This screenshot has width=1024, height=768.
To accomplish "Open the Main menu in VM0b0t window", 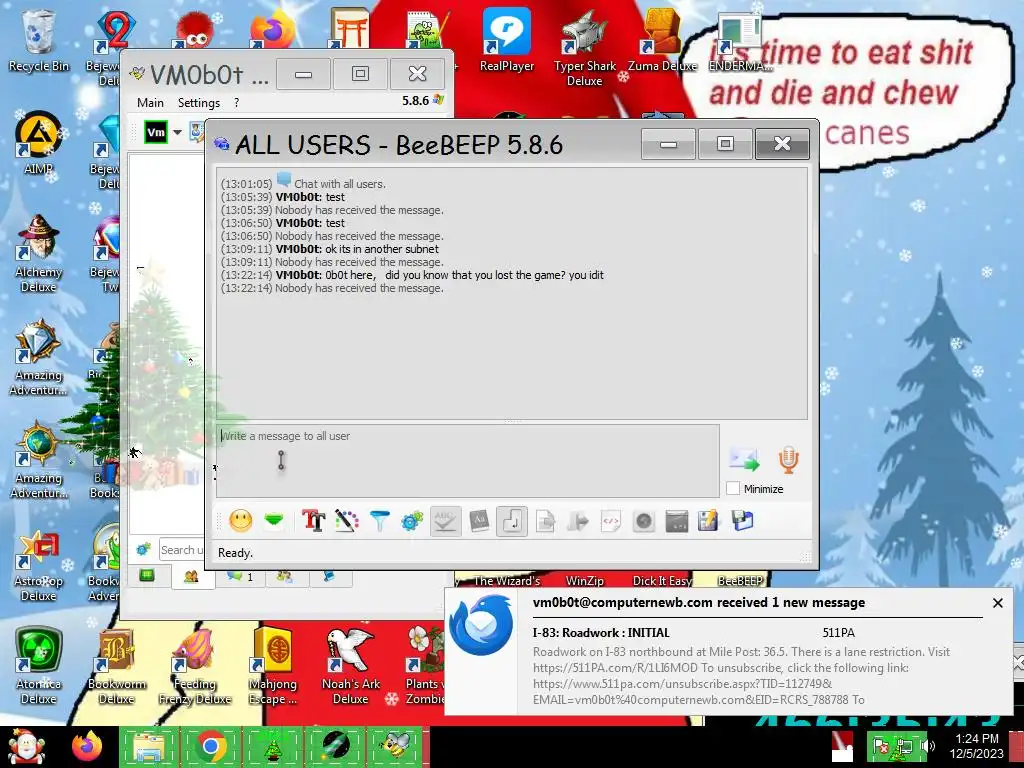I will point(150,103).
